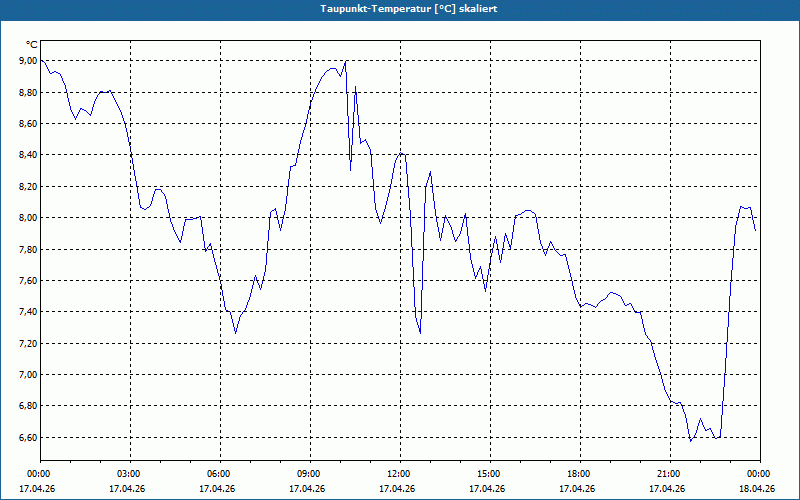This screenshot has width=800, height=500.
Task: Select the 7,80 y-axis label
Action: tap(29, 249)
